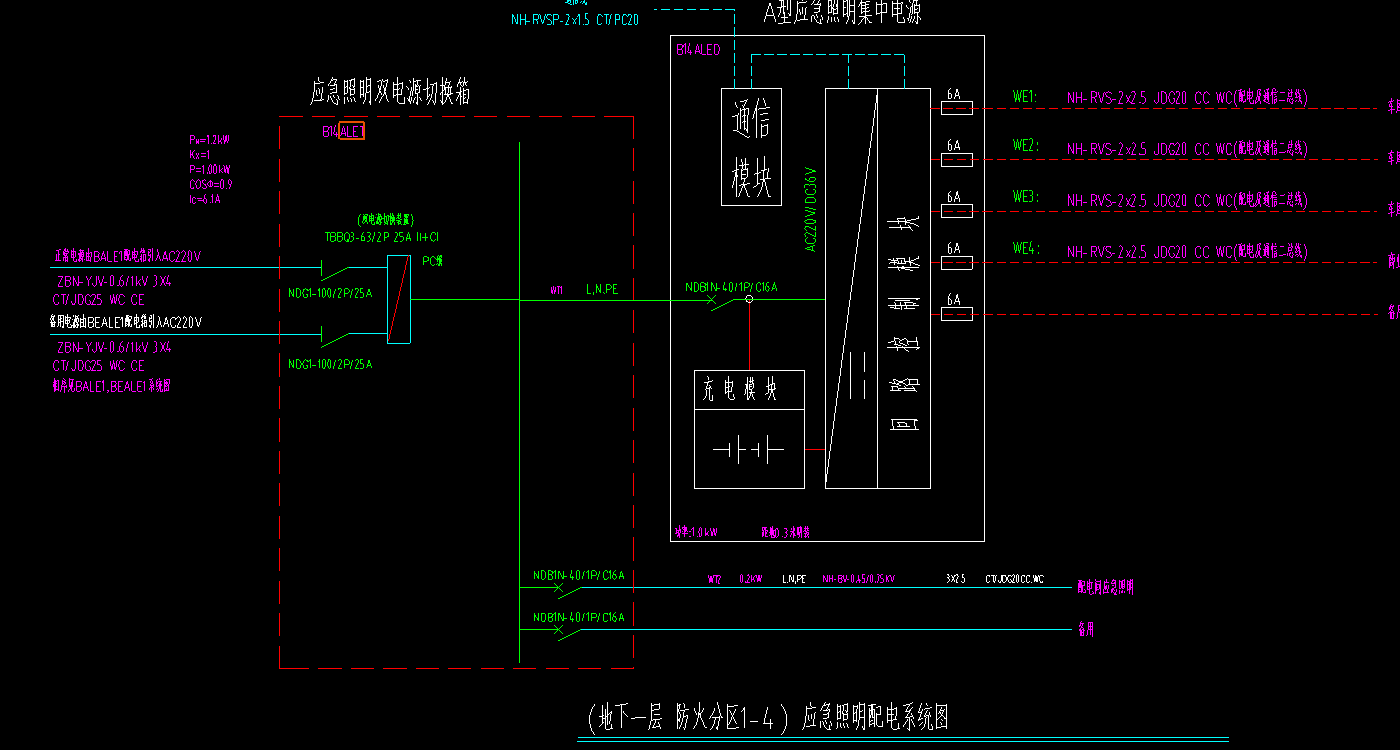1400x750 pixels.
Task: Select the WE2: circuit label
Action: tap(1025, 146)
